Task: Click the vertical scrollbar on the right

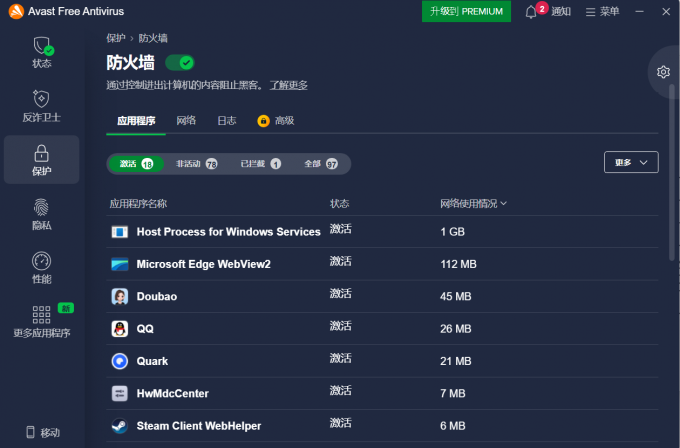Action: pyautogui.click(x=672, y=173)
